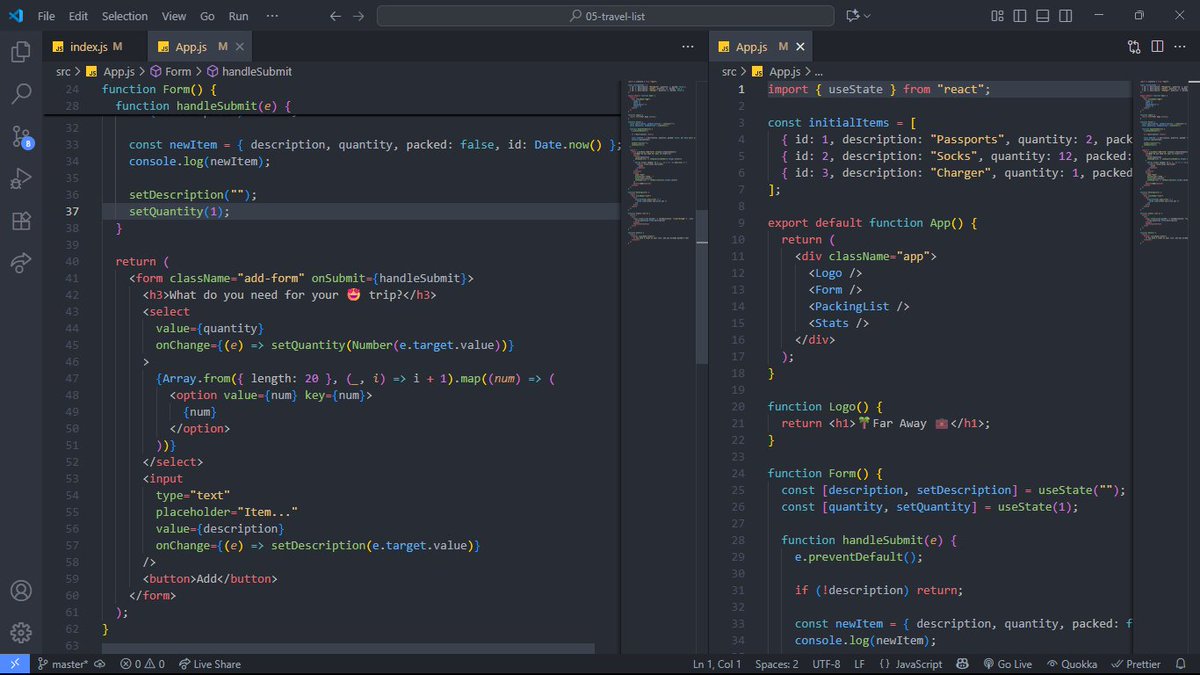
Task: Open notifications bell in status bar
Action: pos(1182,664)
